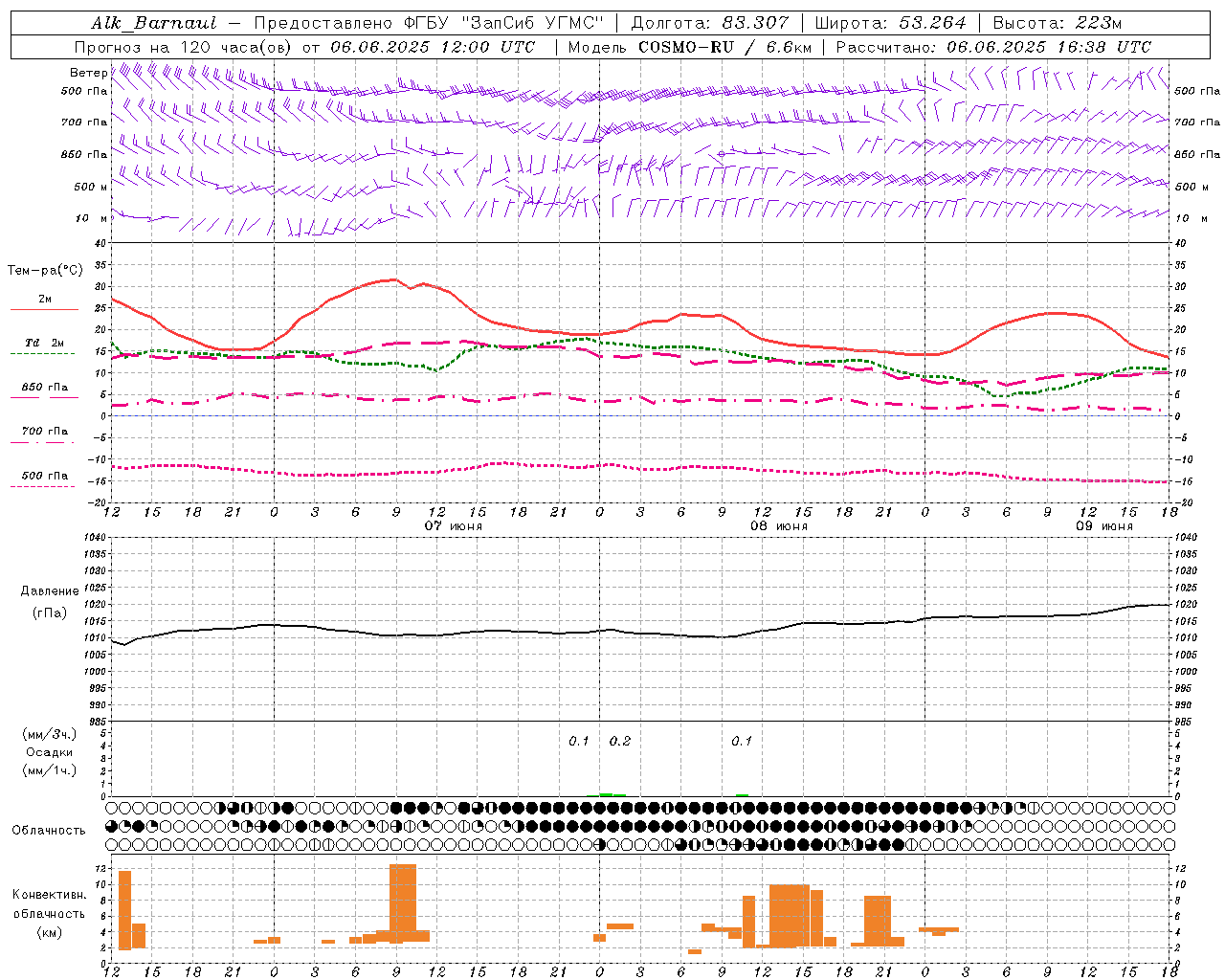Click the '07 июня' date label

click(454, 526)
